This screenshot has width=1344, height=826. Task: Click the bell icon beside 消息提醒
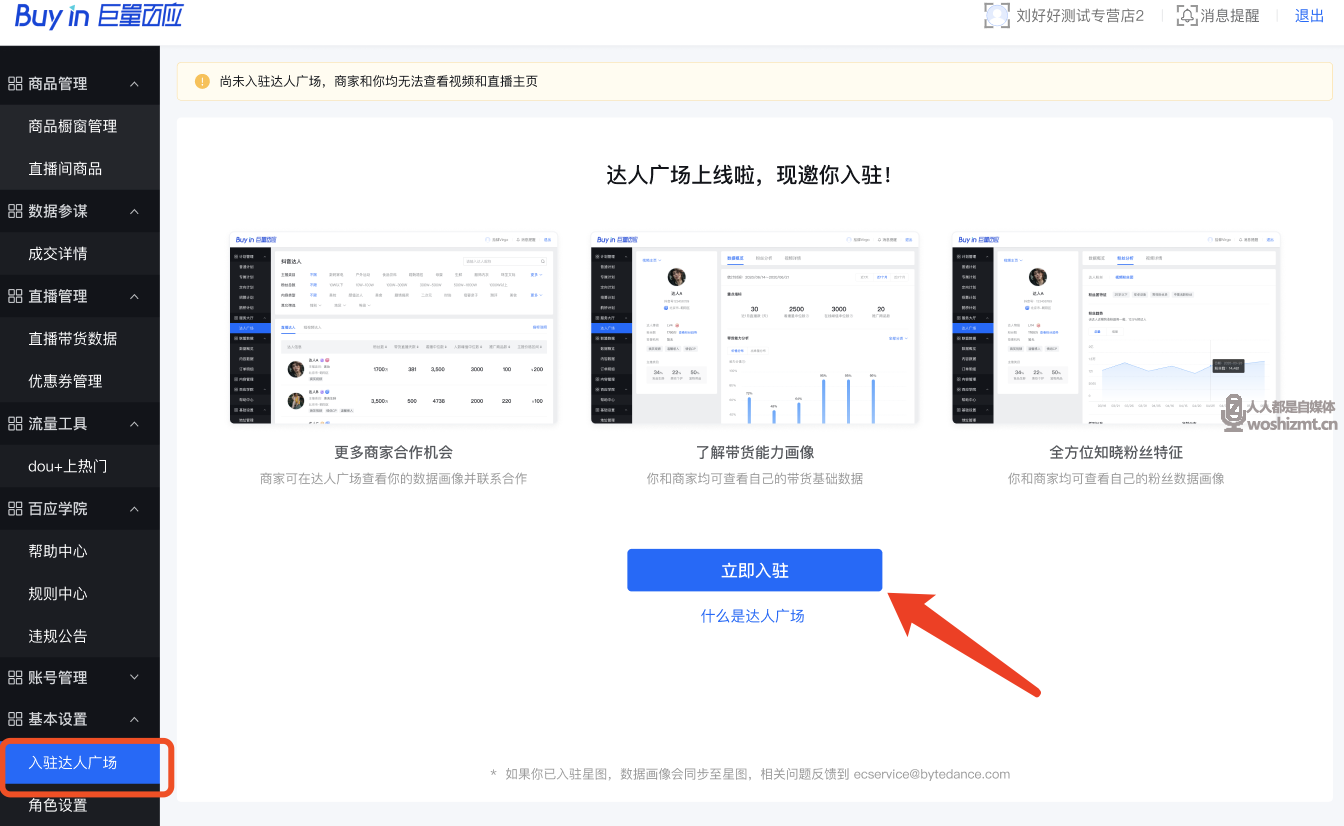coord(1186,15)
